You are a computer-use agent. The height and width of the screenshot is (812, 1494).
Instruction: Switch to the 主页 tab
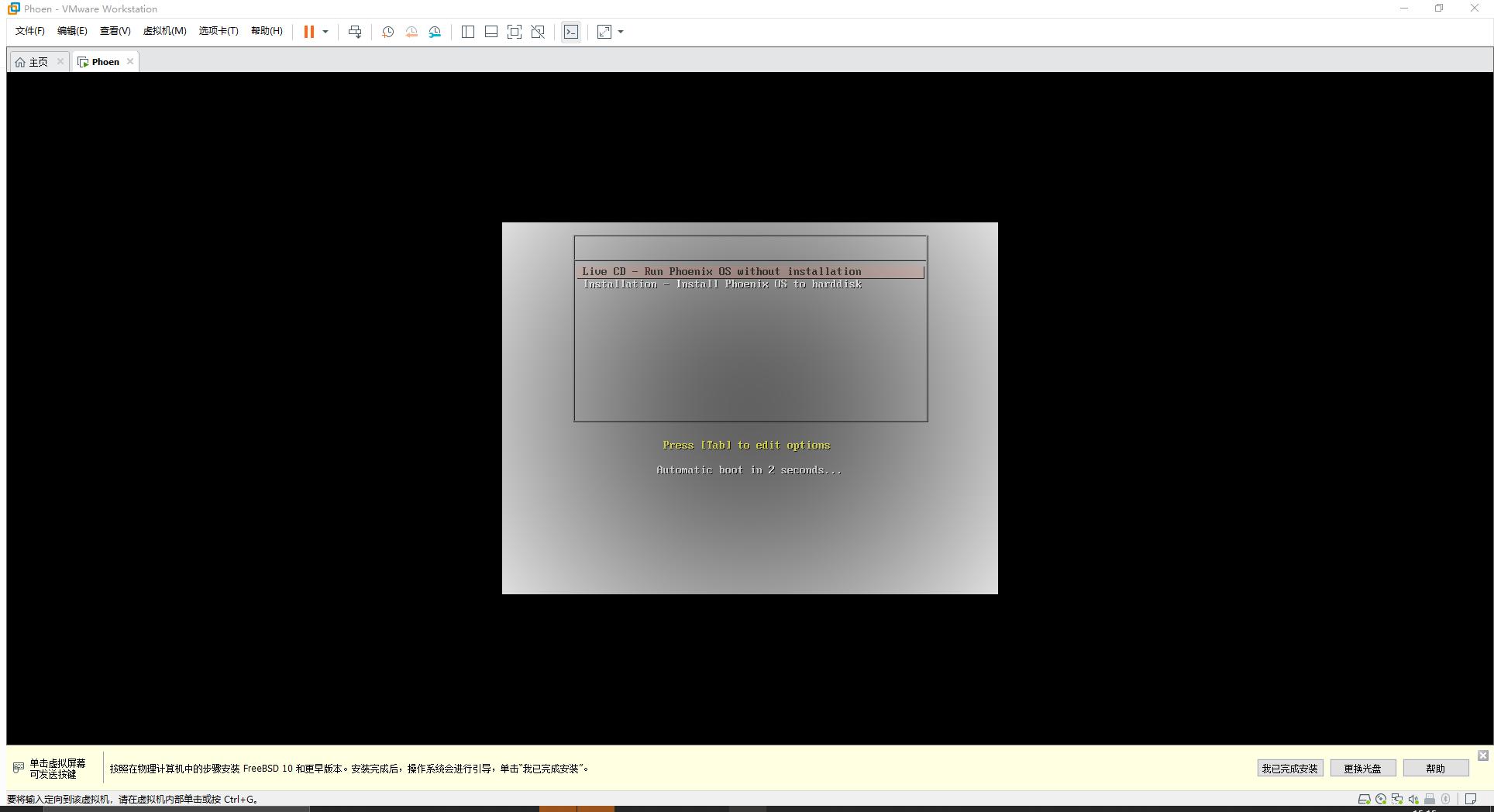pos(37,61)
